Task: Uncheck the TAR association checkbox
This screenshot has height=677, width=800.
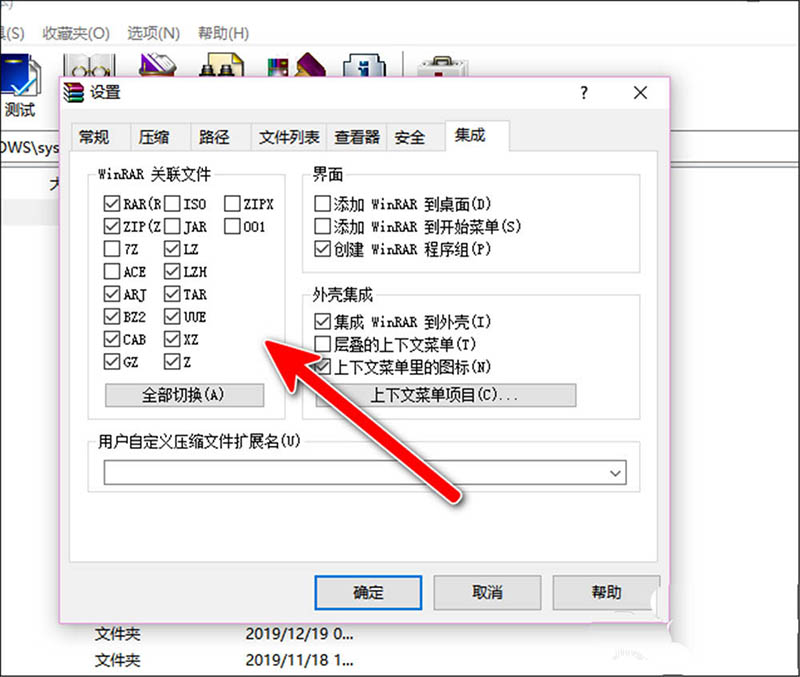Action: (172, 294)
